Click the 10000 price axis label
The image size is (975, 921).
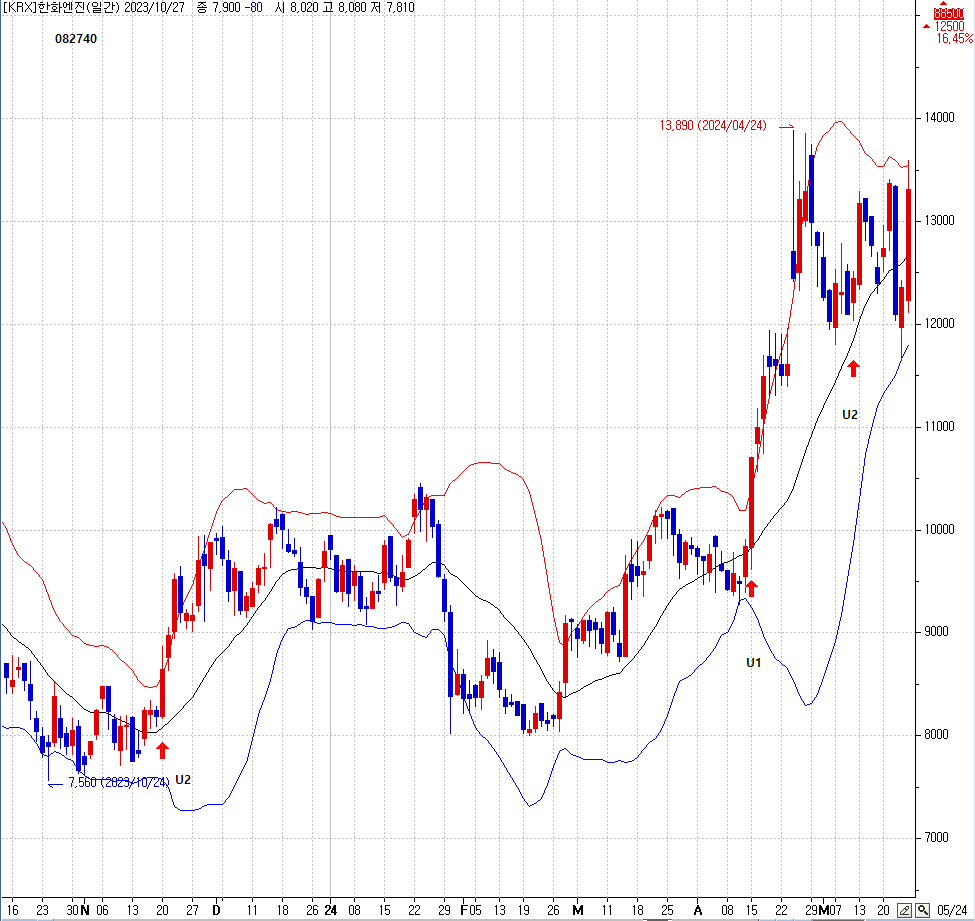pyautogui.click(x=939, y=529)
